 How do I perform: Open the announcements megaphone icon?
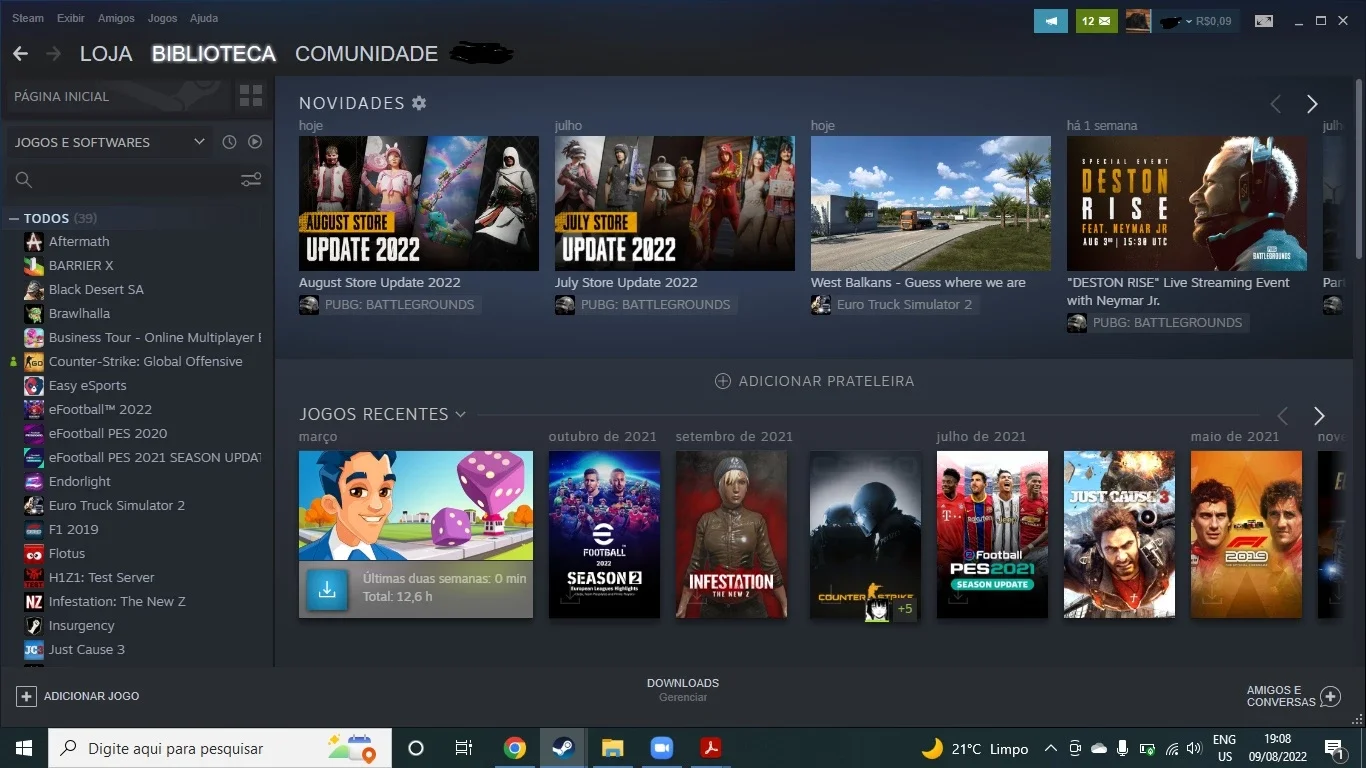pos(1050,20)
